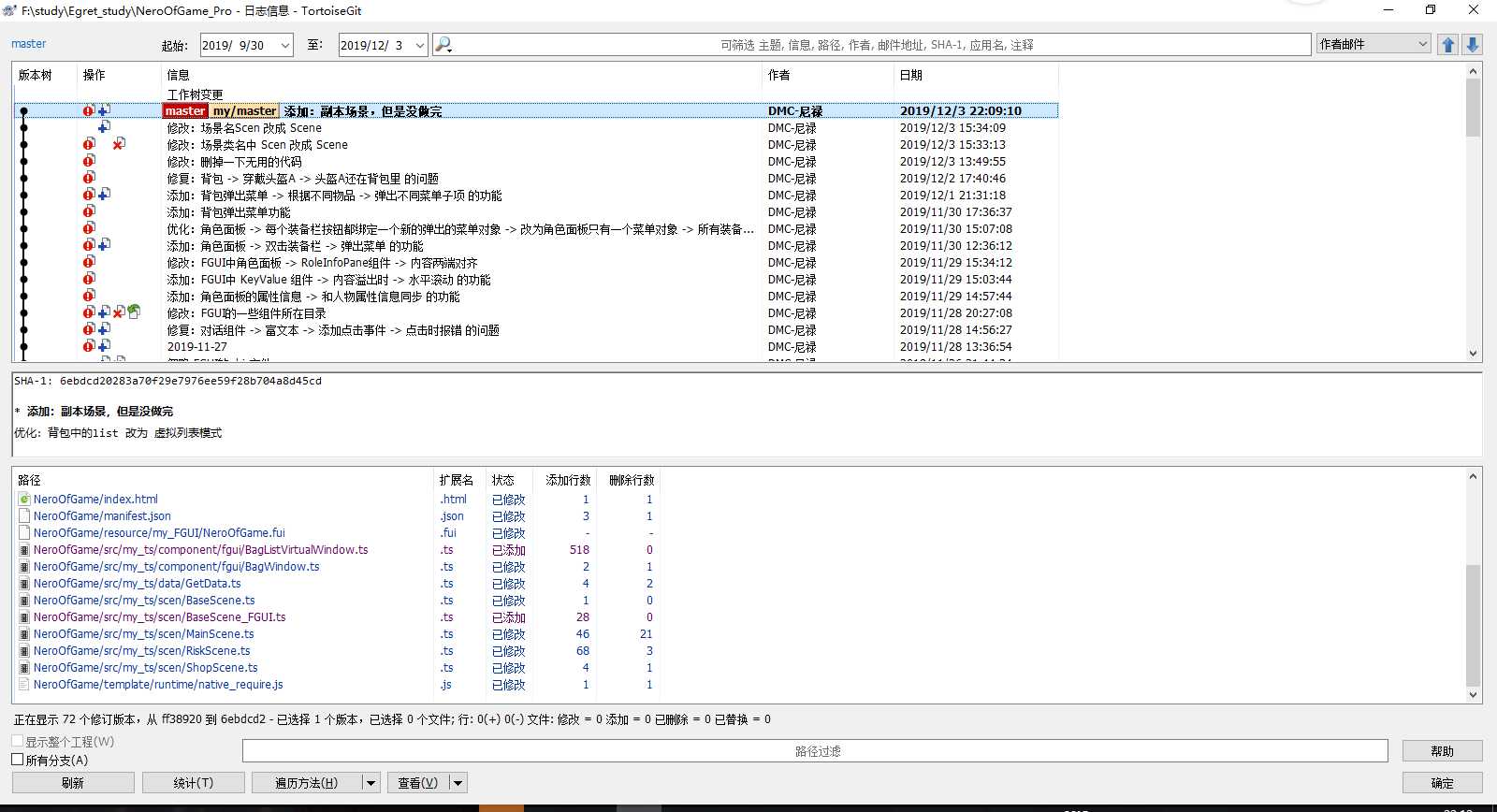The image size is (1497, 812).
Task: Click the added icon for '对话组件' fix commit
Action: pyautogui.click(x=104, y=329)
